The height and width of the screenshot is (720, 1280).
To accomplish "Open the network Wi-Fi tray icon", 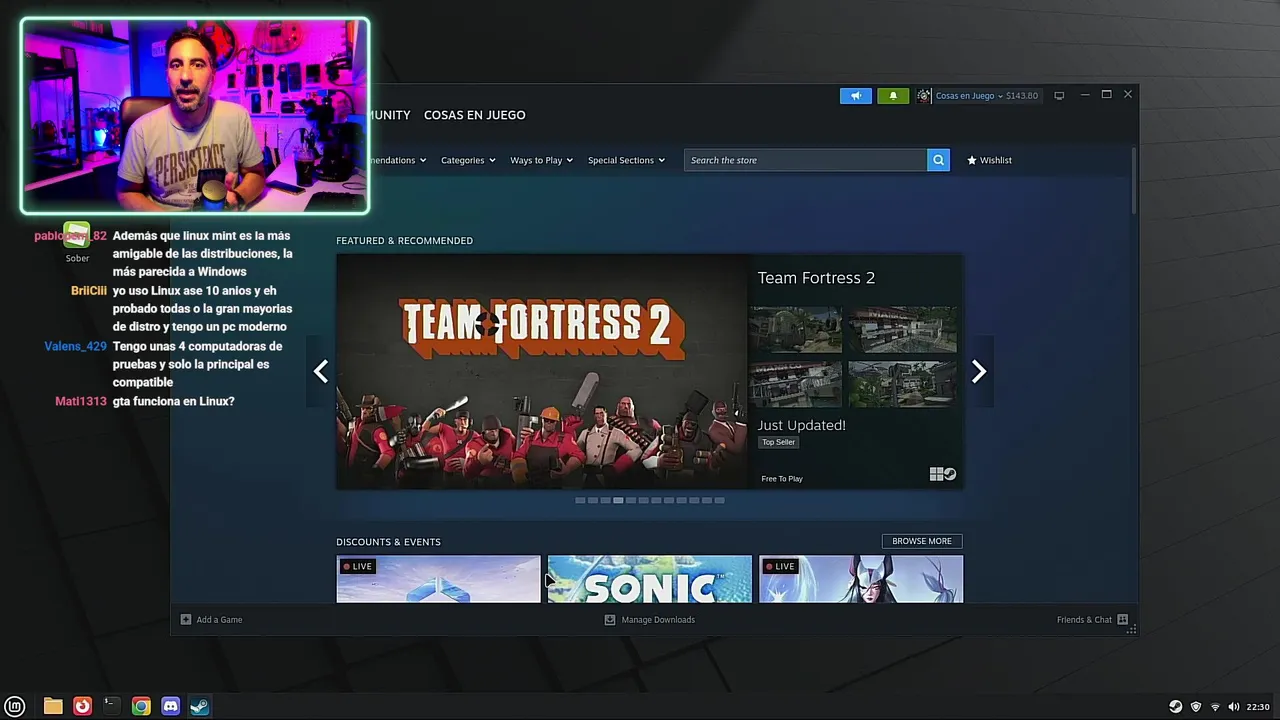I will [1216, 707].
